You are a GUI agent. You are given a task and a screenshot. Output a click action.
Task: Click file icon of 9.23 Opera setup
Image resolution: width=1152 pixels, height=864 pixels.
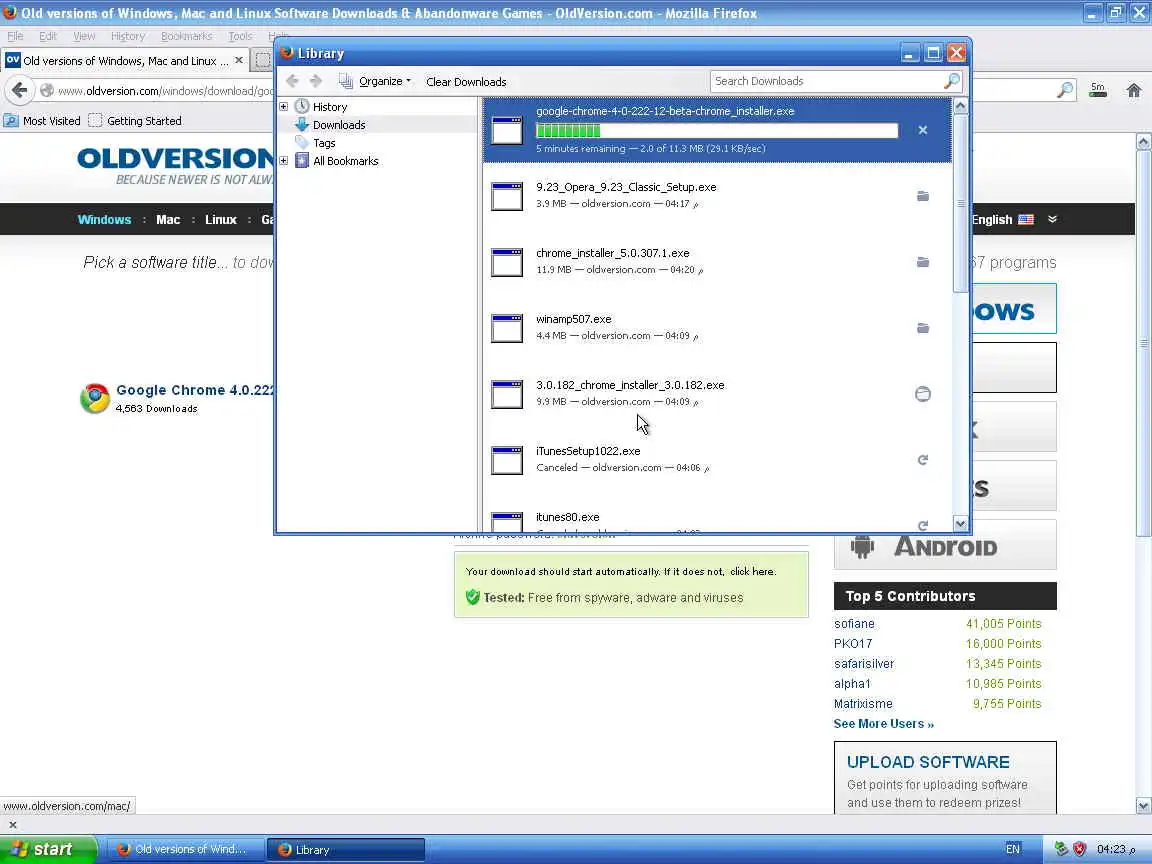tap(507, 196)
